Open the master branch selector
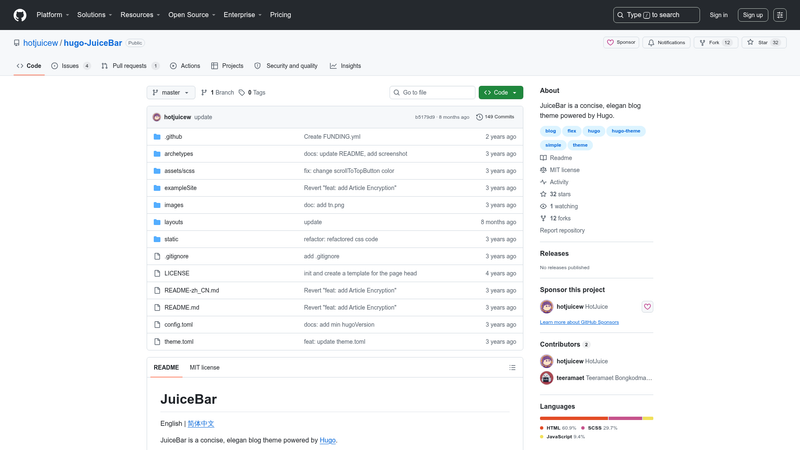 (x=171, y=92)
